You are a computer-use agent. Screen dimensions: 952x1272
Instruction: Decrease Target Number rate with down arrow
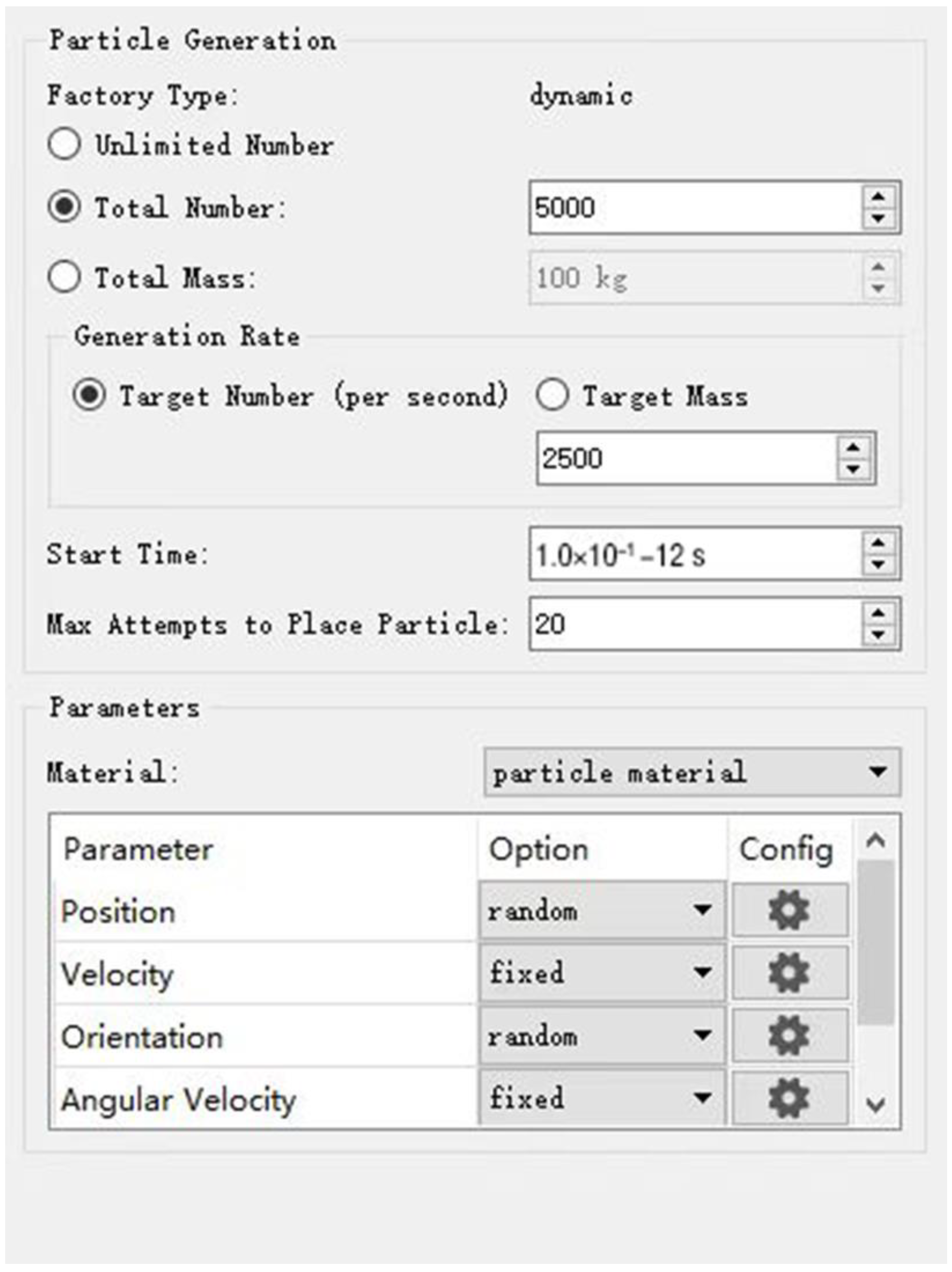[853, 470]
